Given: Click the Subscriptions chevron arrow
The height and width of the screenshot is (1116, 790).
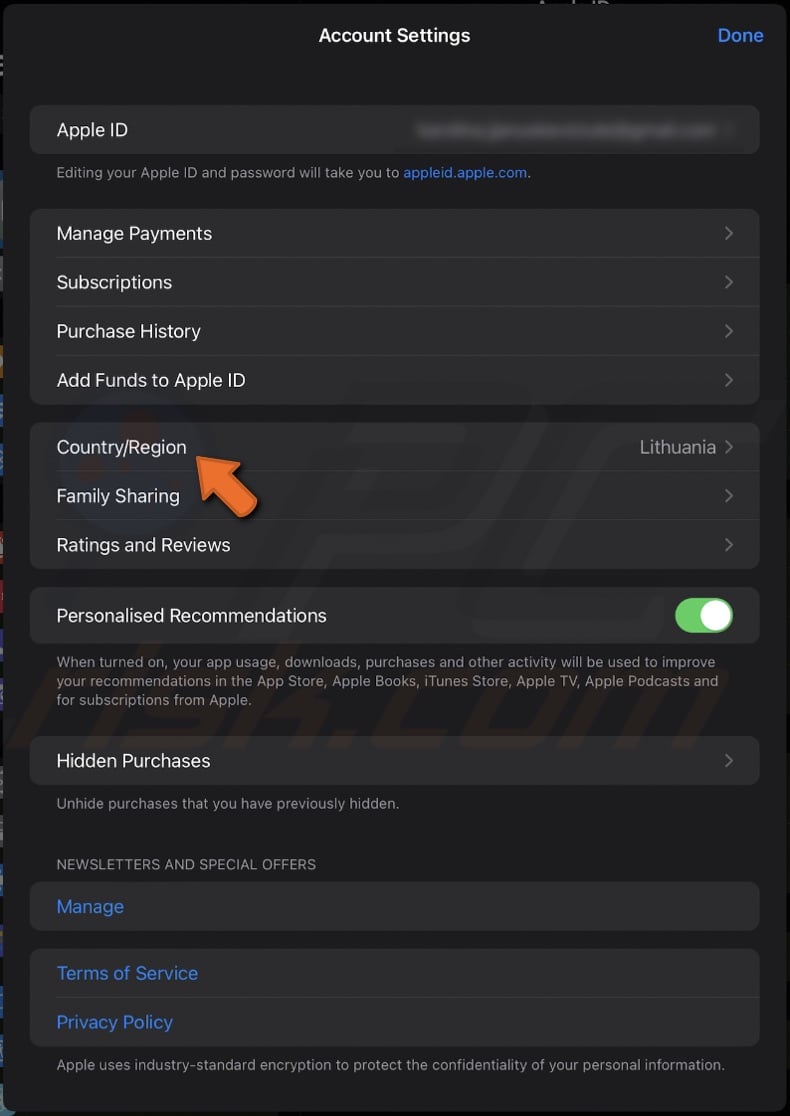Looking at the screenshot, I should 728,282.
